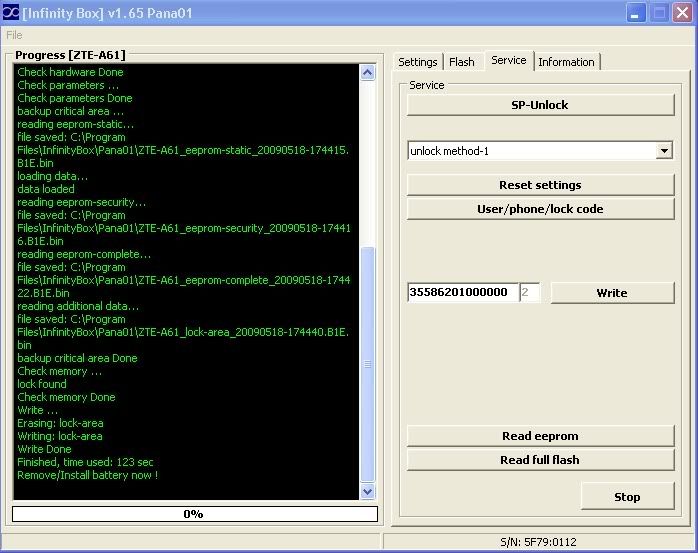Screen dimensions: 698x553
Task: Click log line "Writing: lock-area"
Action: coord(60,436)
